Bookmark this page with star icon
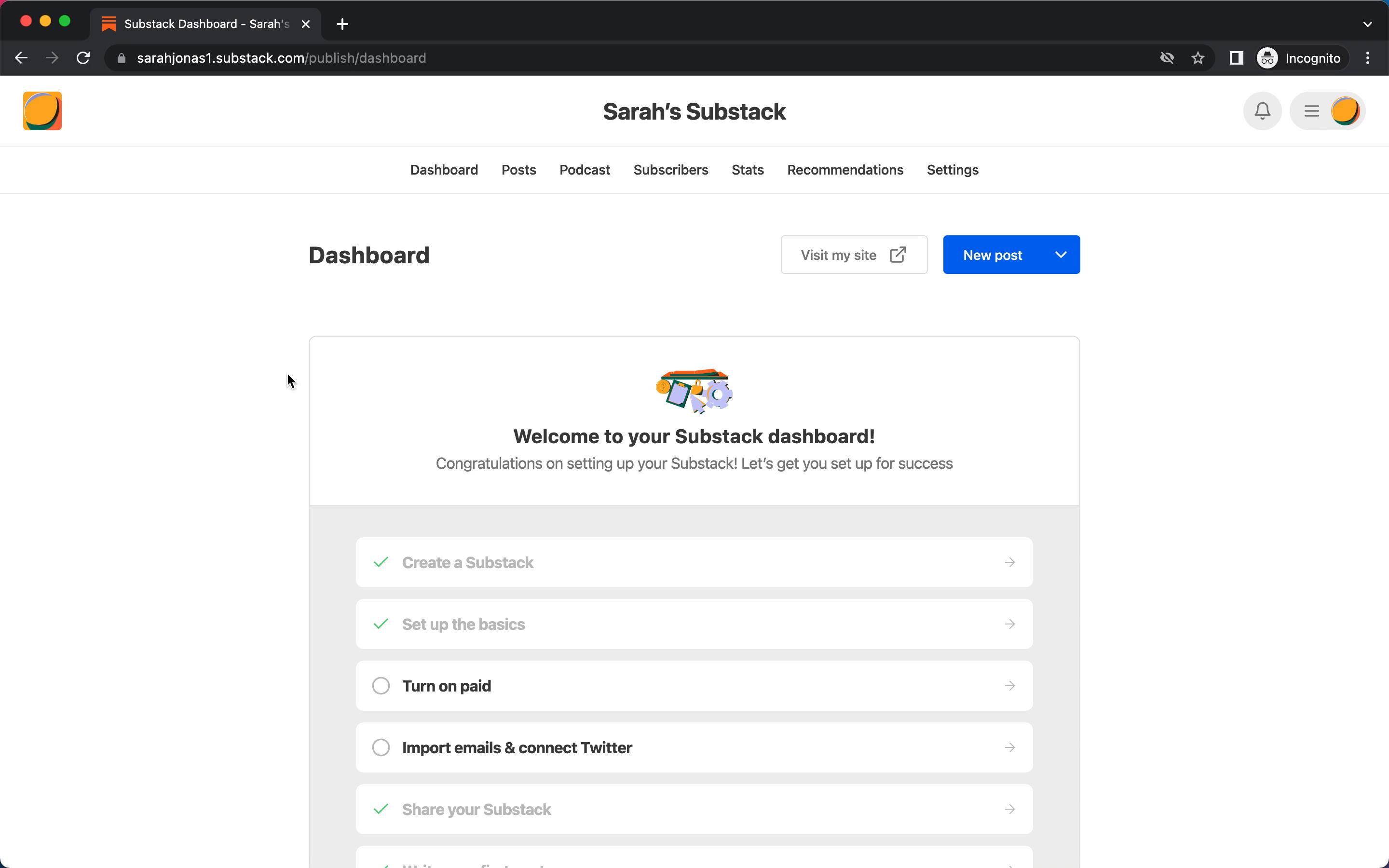 (1198, 58)
